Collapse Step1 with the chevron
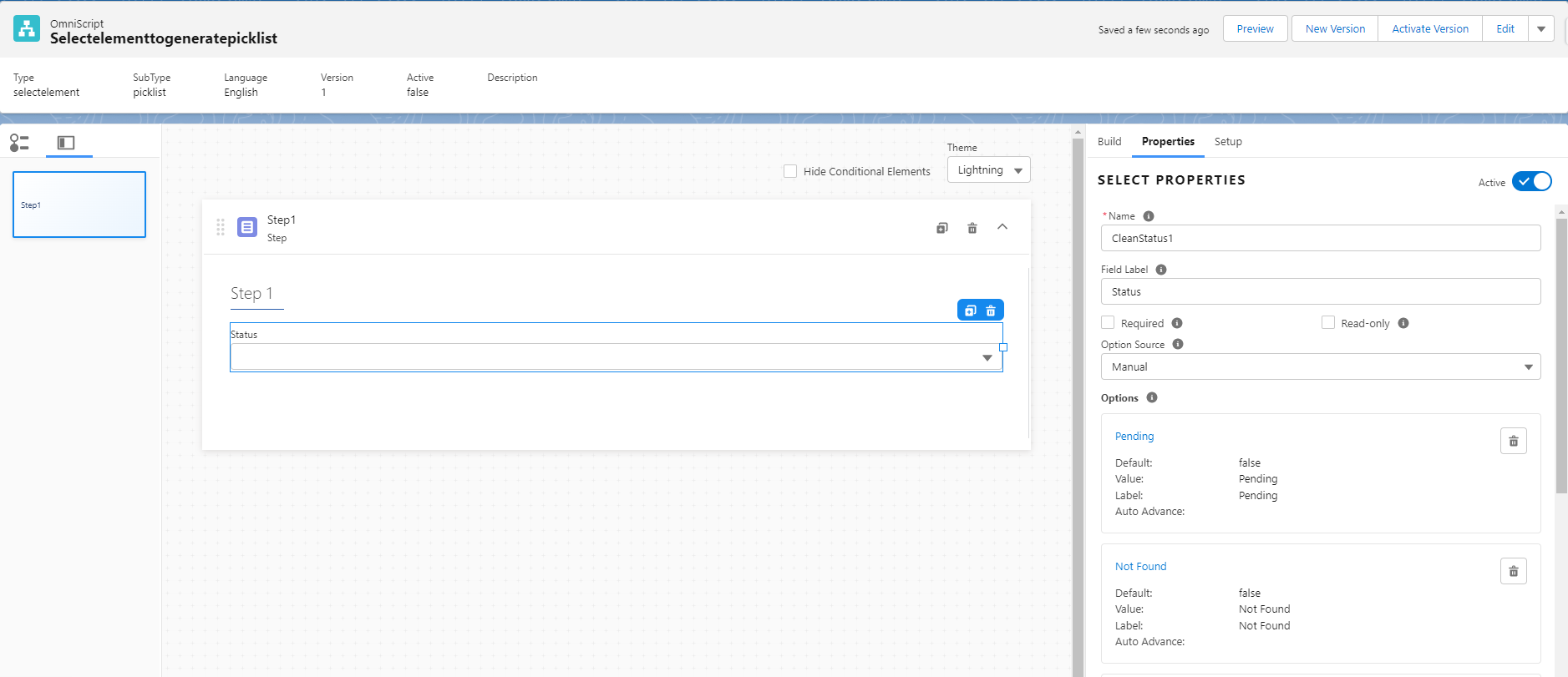 (x=1002, y=227)
